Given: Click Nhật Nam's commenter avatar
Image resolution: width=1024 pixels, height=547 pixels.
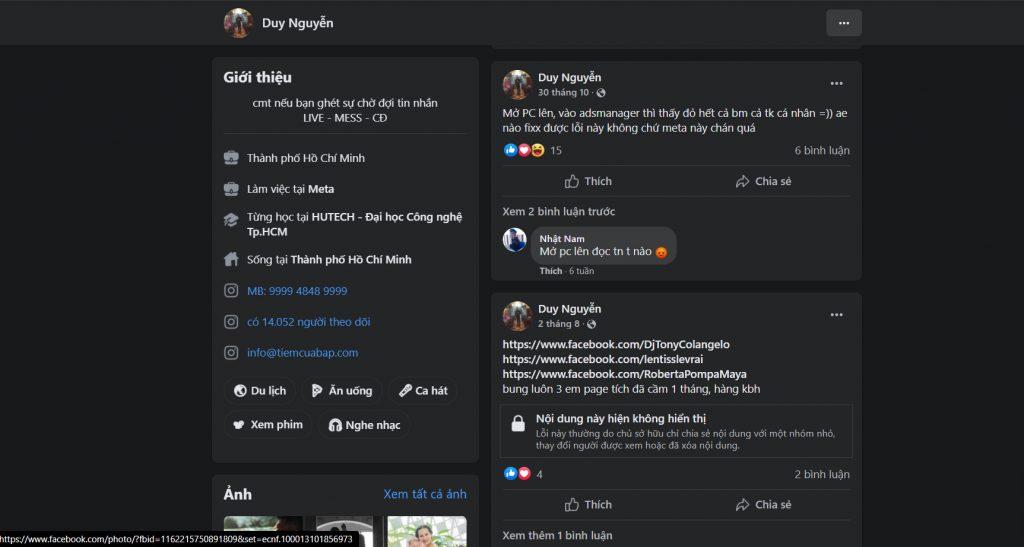Looking at the screenshot, I should point(515,240).
